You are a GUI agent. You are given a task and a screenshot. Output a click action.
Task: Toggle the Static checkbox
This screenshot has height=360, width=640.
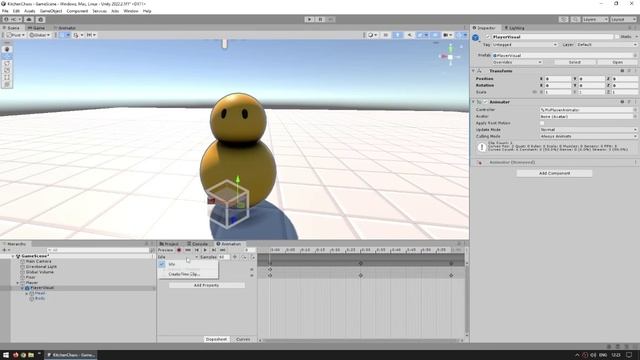[x=617, y=37]
